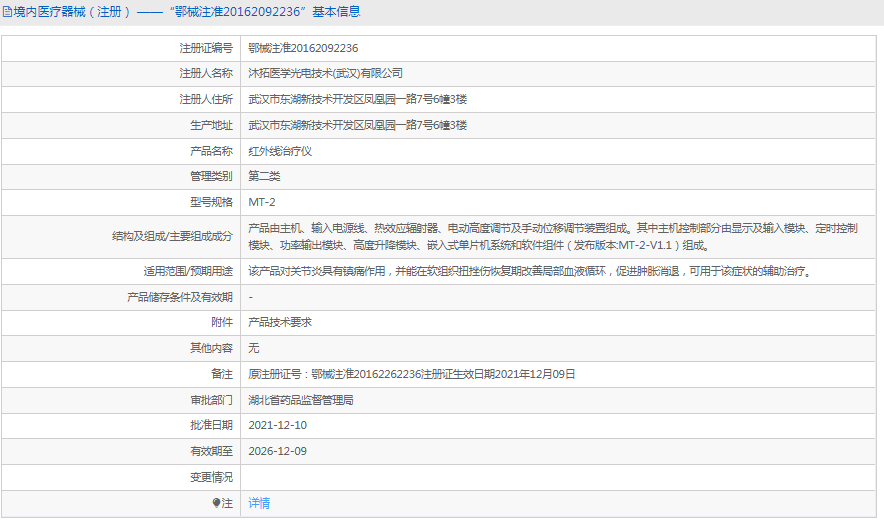This screenshot has height=526, width=884.
Task: Click the 管理类别 label
Action: [211, 176]
